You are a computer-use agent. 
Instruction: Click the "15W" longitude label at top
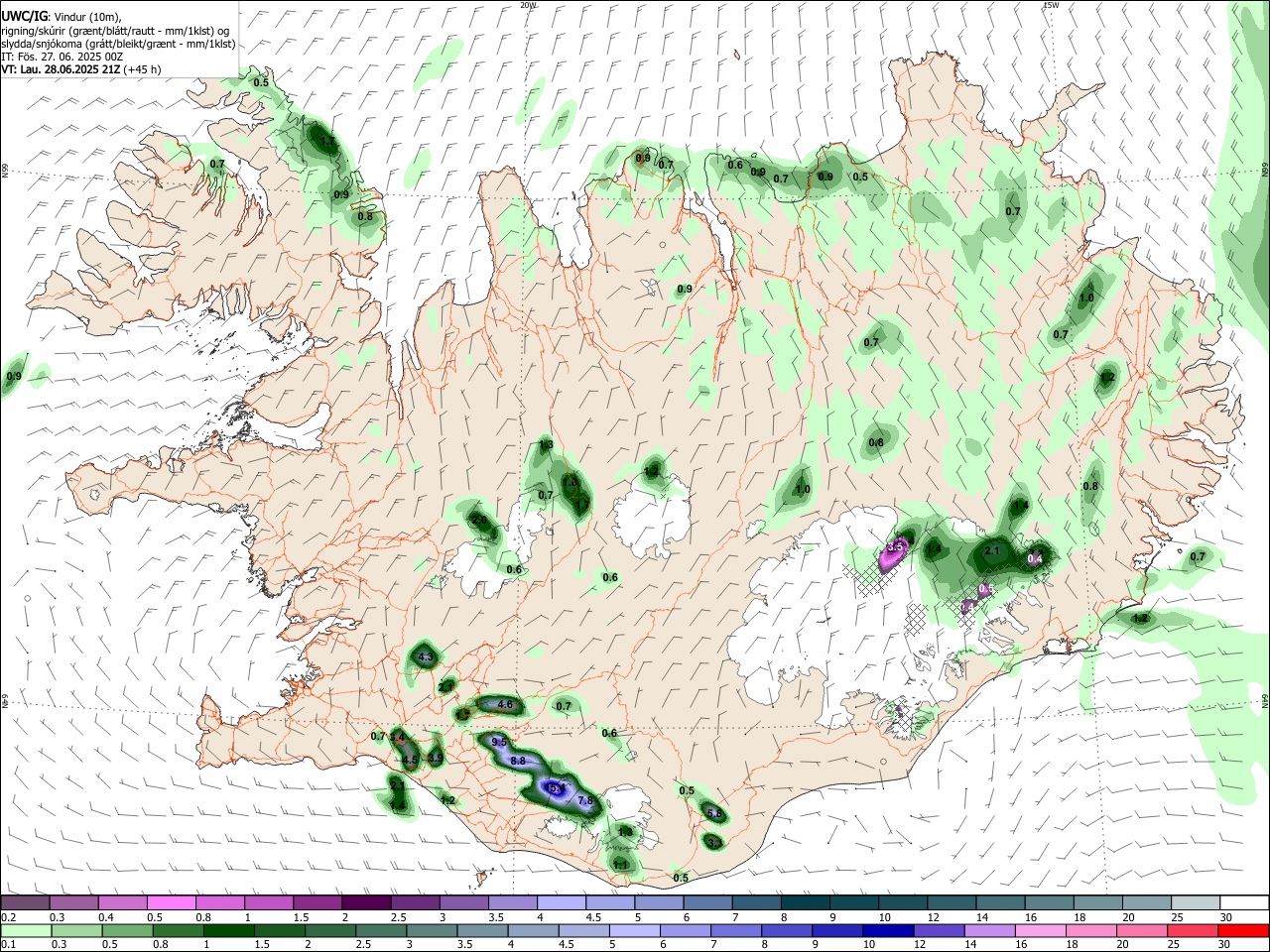tap(1051, 5)
